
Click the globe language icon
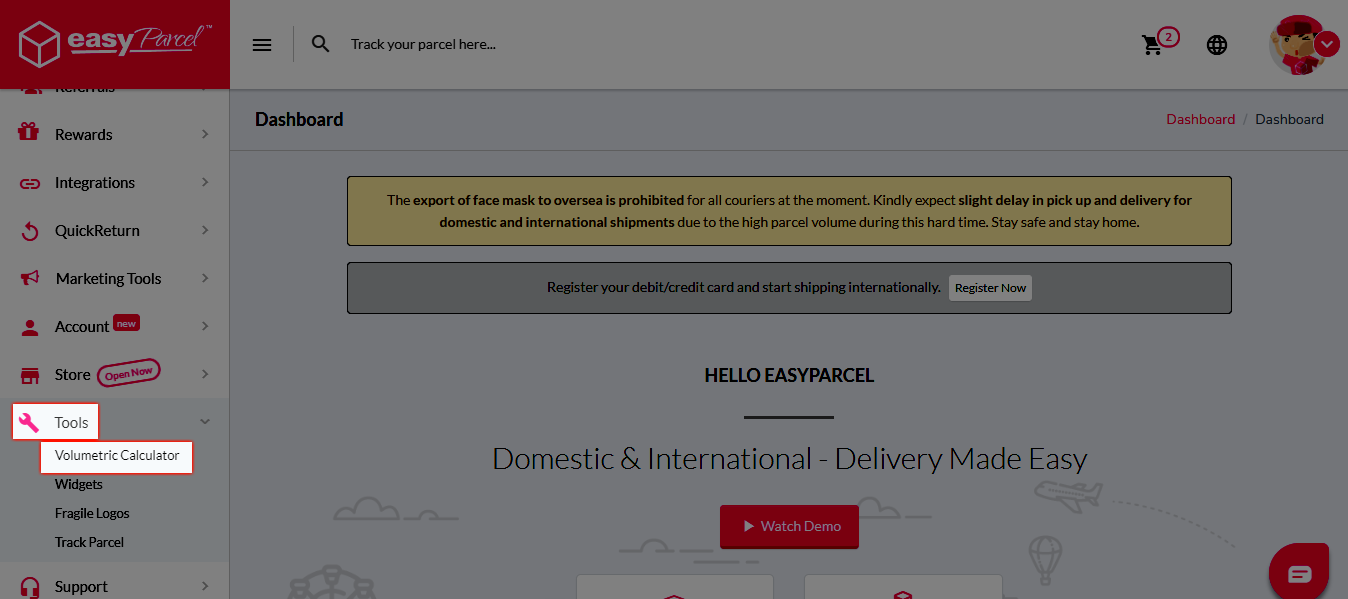pyautogui.click(x=1216, y=44)
